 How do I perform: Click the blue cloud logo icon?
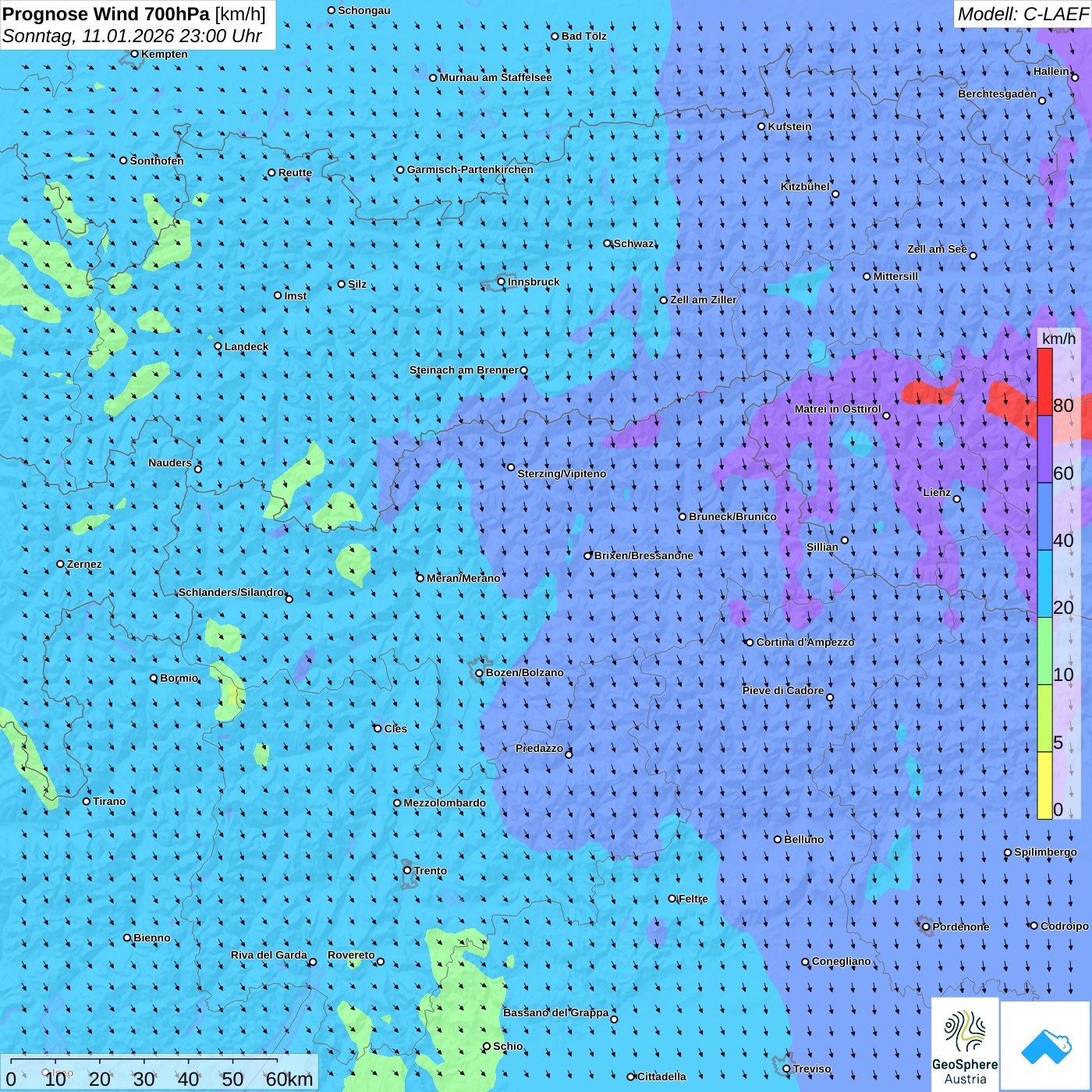click(1046, 1046)
